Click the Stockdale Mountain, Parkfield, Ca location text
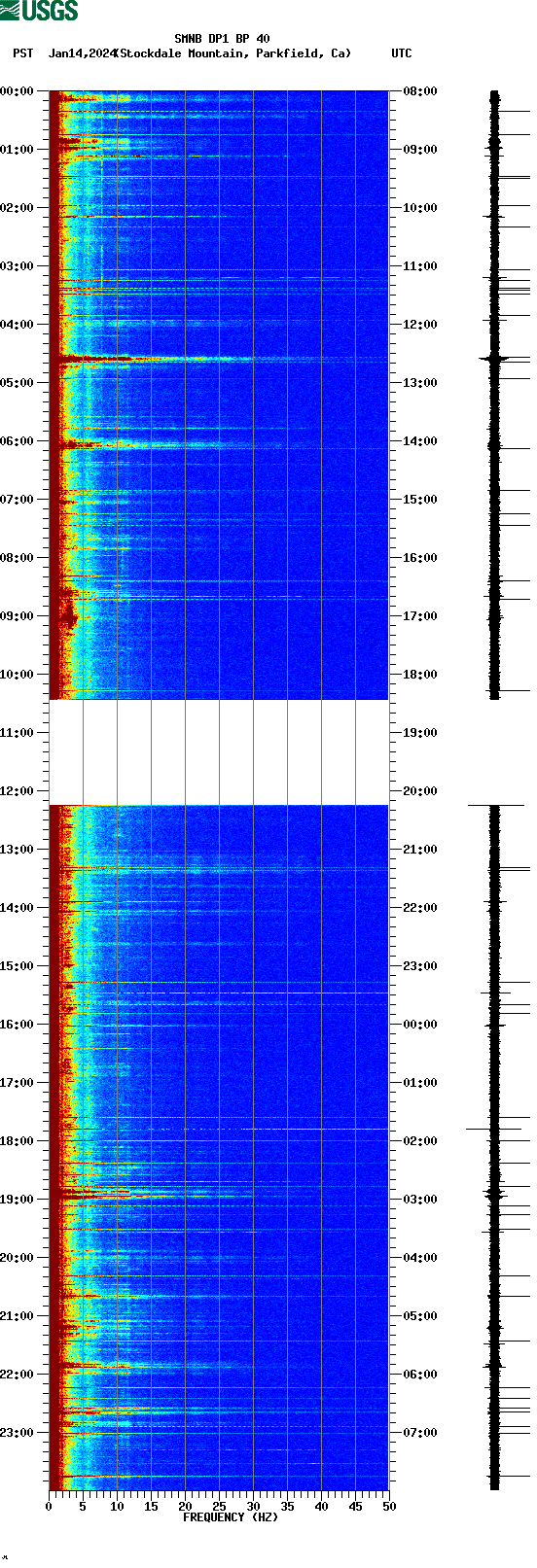The height and width of the screenshot is (1568, 537). (233, 53)
